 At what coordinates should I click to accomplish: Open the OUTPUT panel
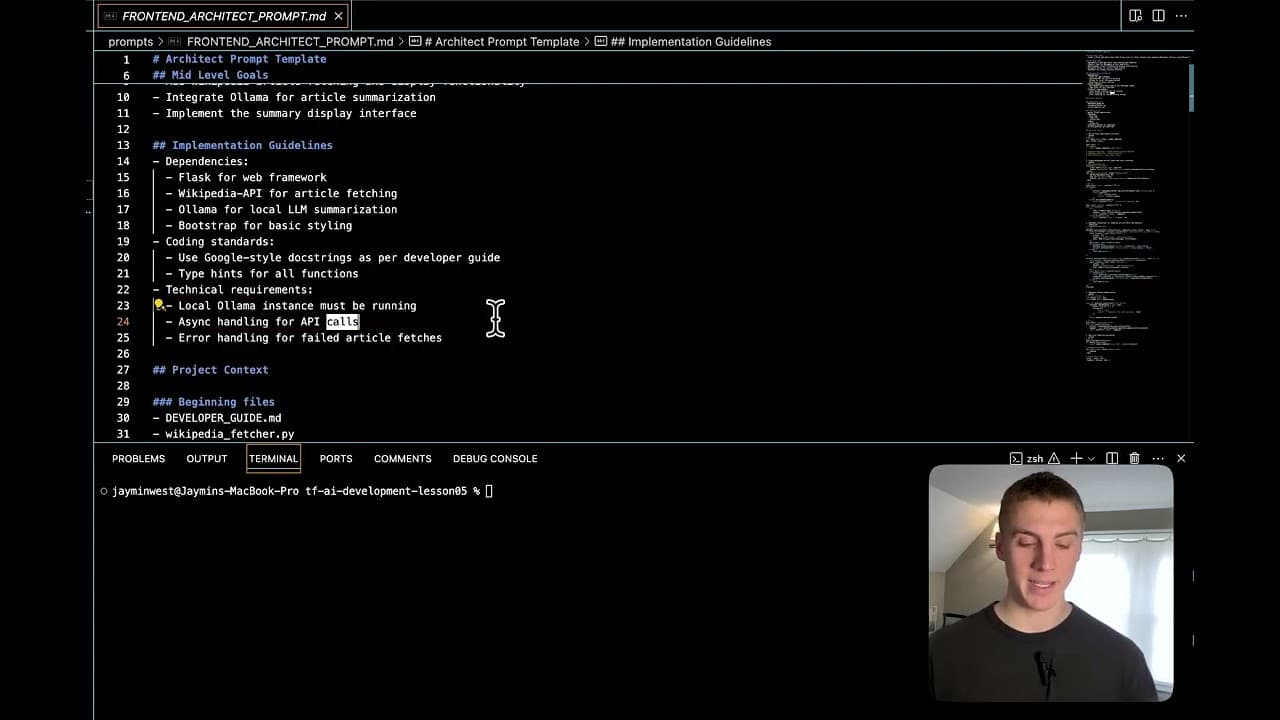pyautogui.click(x=206, y=458)
